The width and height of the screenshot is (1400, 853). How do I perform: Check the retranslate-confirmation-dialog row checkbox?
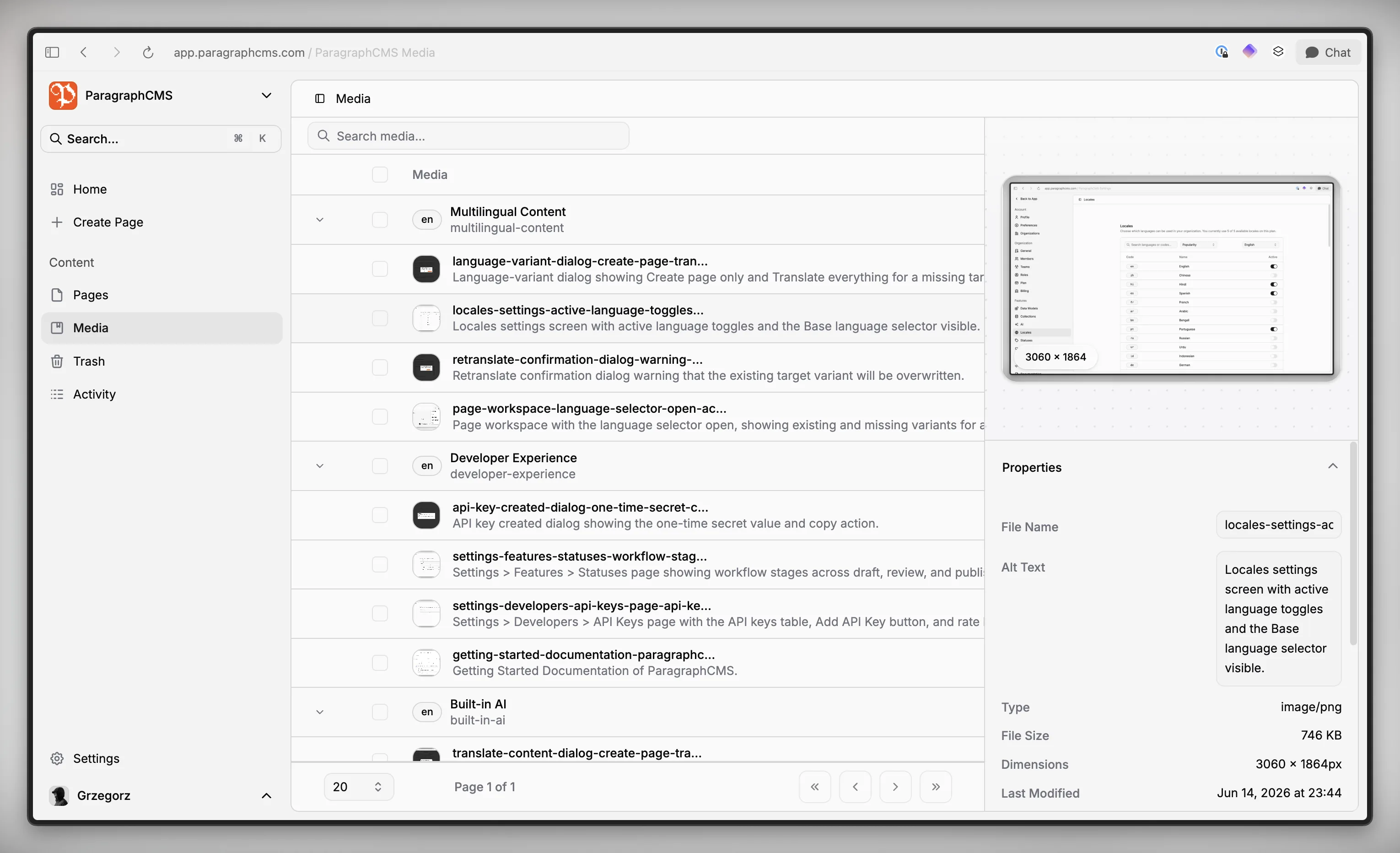click(x=380, y=367)
